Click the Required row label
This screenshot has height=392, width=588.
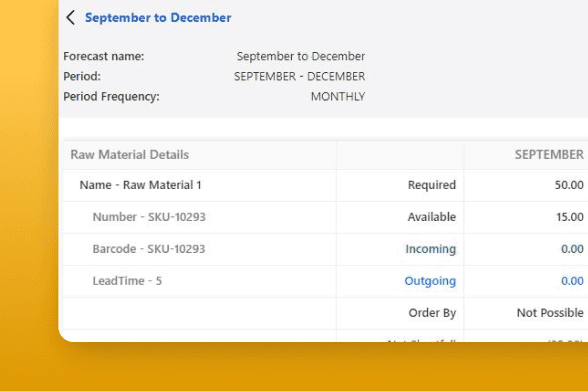[432, 185]
